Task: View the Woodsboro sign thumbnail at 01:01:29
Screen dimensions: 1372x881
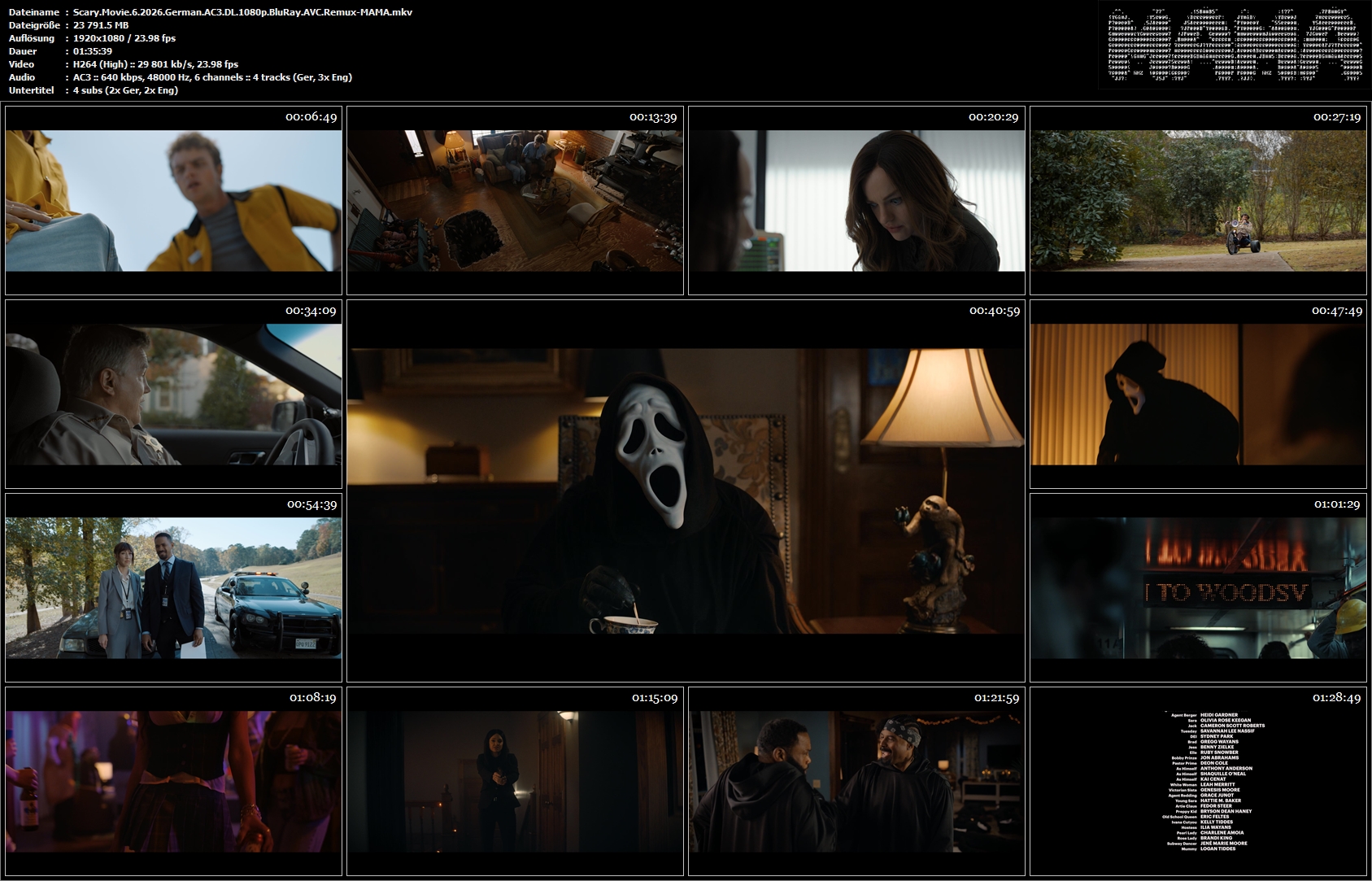Action: (x=1198, y=587)
